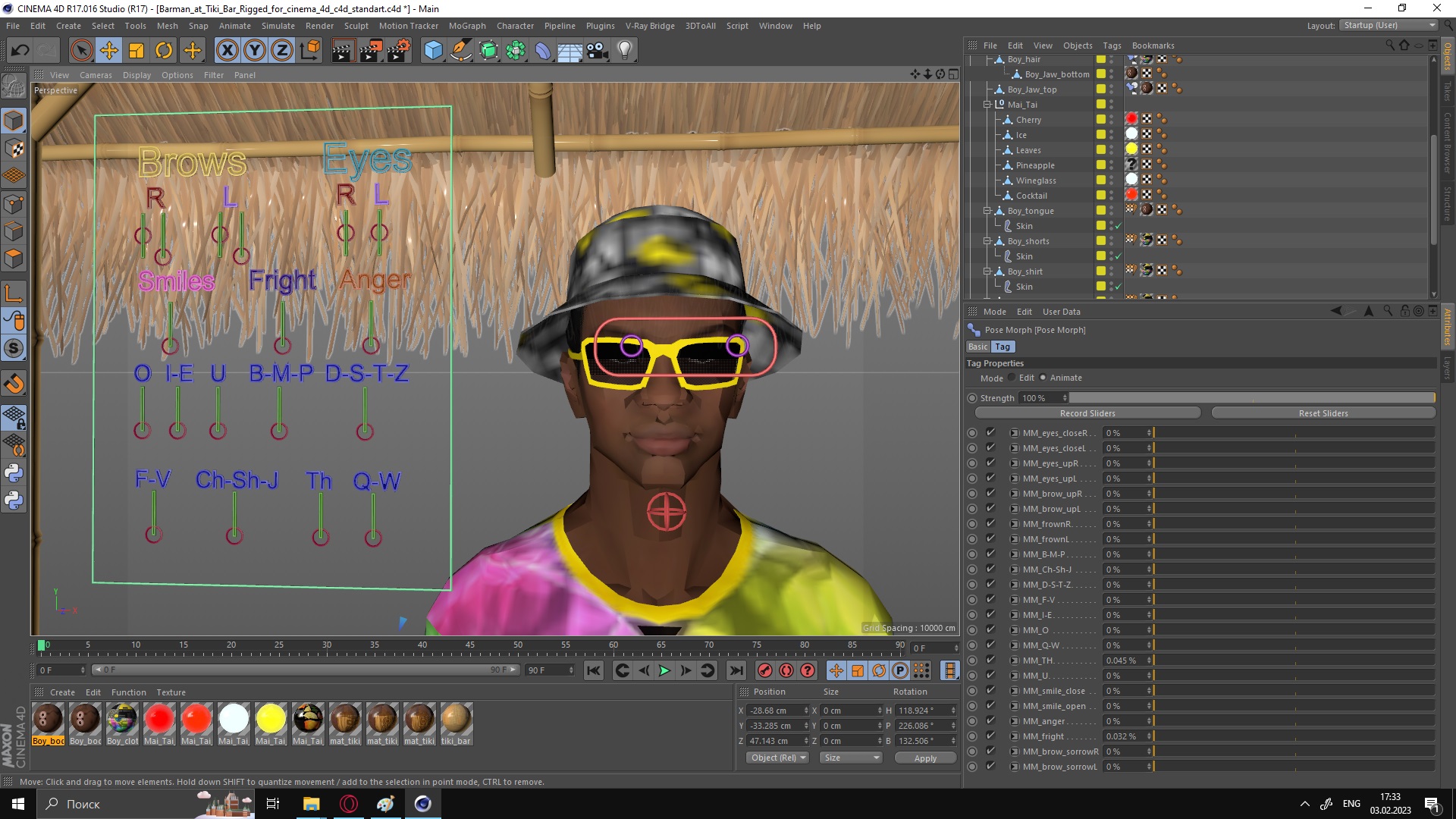Click the Python script icon
1456x819 pixels.
point(14,472)
